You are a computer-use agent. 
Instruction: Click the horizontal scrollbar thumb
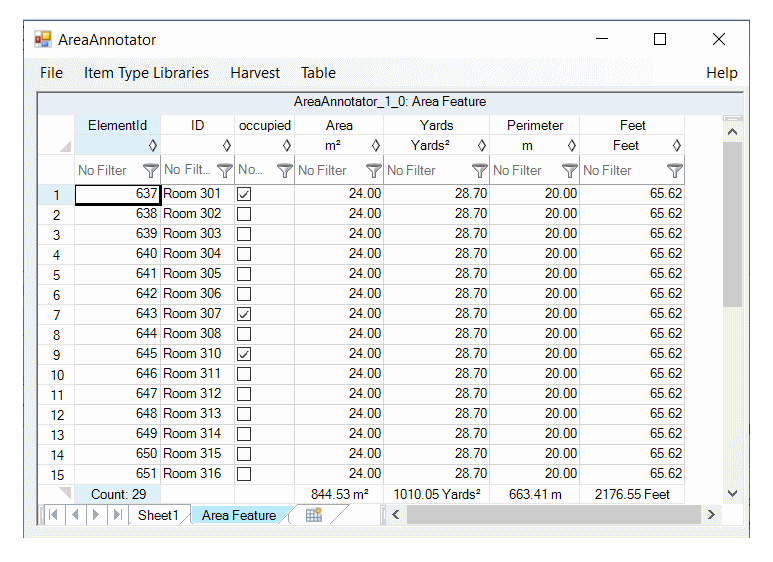click(x=553, y=515)
